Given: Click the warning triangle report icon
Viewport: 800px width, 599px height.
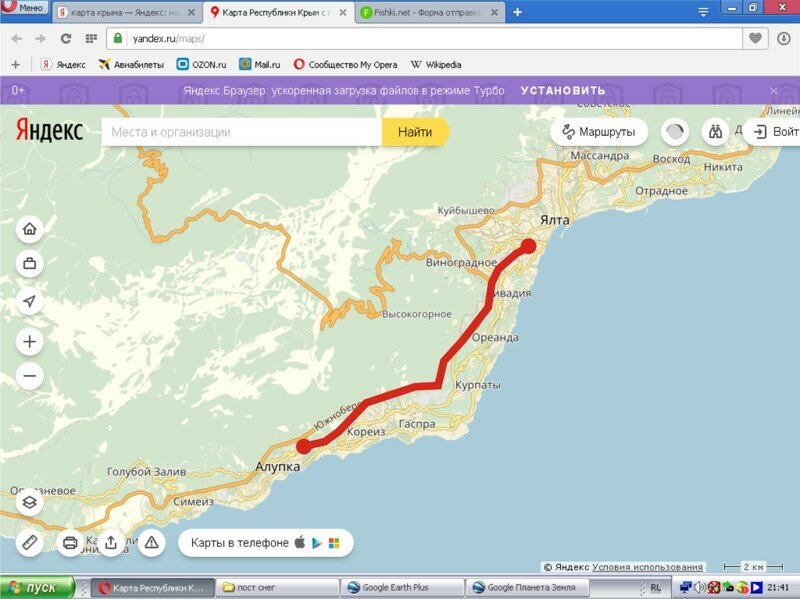Looking at the screenshot, I should point(152,542).
